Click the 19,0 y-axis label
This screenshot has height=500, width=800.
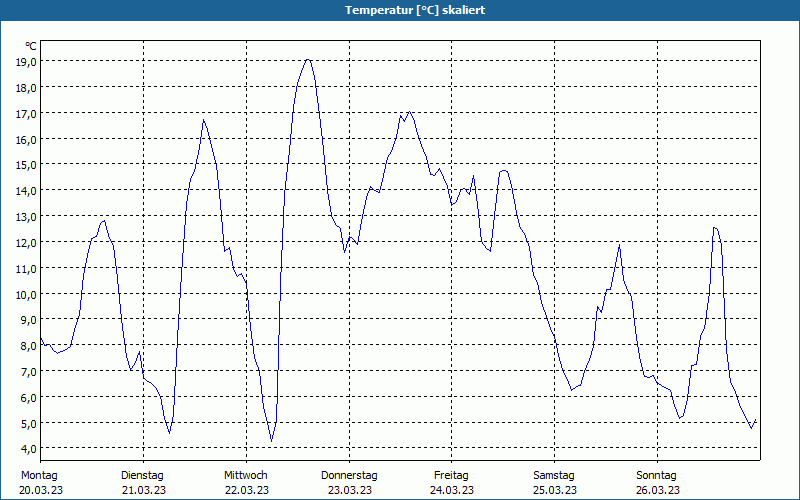[x=26, y=61]
